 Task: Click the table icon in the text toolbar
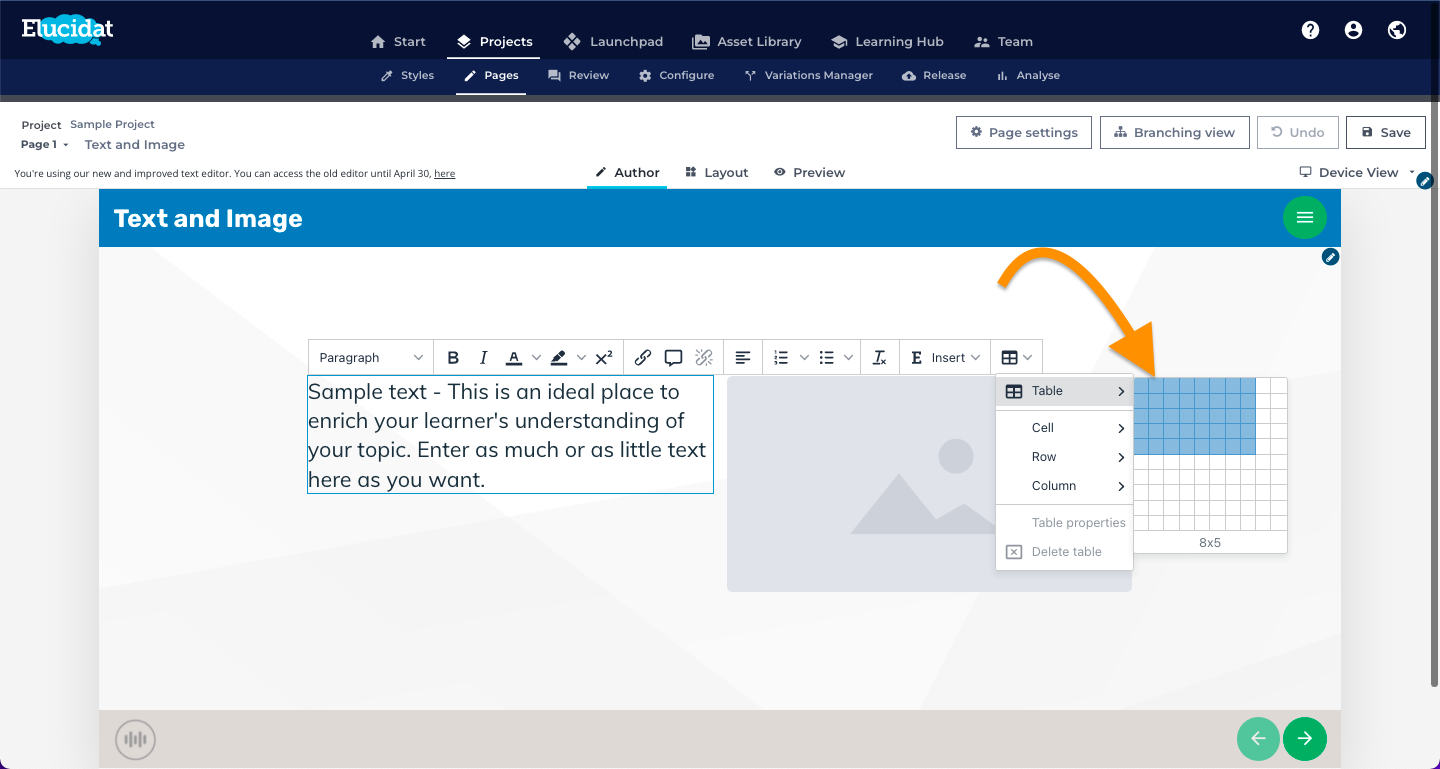click(x=1010, y=357)
